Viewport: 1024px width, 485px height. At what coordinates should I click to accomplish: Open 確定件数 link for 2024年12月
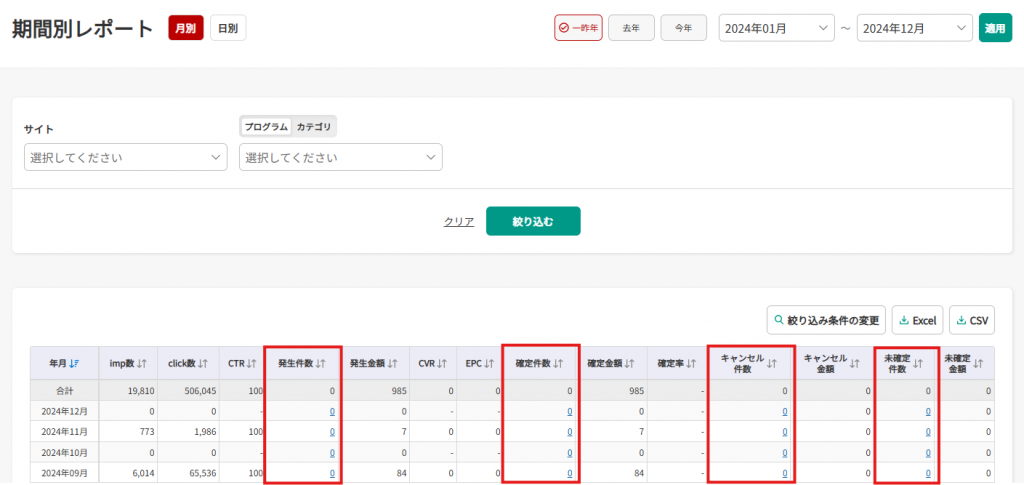(x=569, y=411)
